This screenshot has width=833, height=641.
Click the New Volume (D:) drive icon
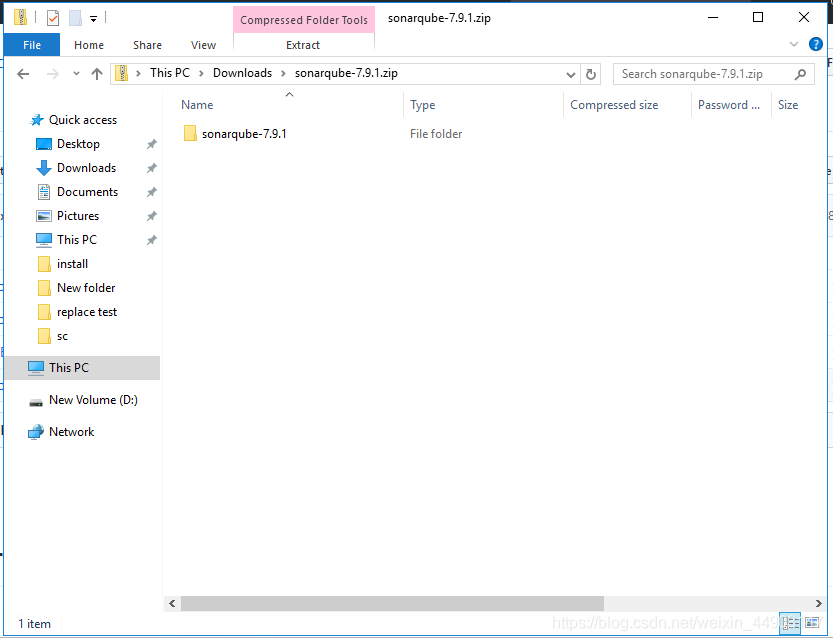[36, 402]
